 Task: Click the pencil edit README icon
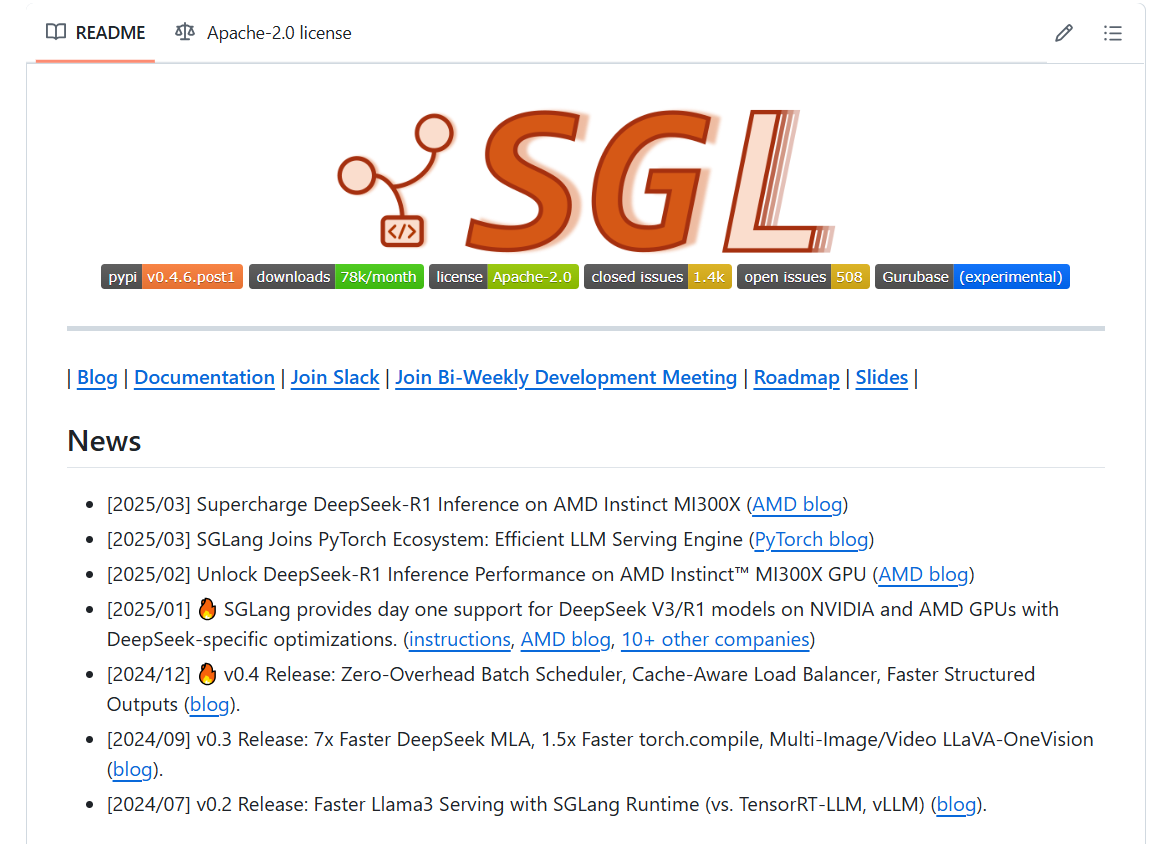tap(1063, 33)
